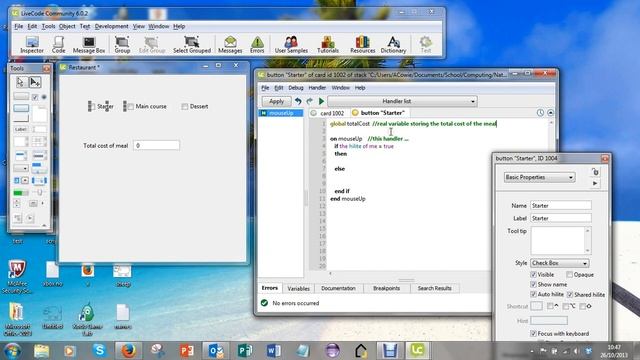Toggle the Visible checkbox

tap(533, 275)
